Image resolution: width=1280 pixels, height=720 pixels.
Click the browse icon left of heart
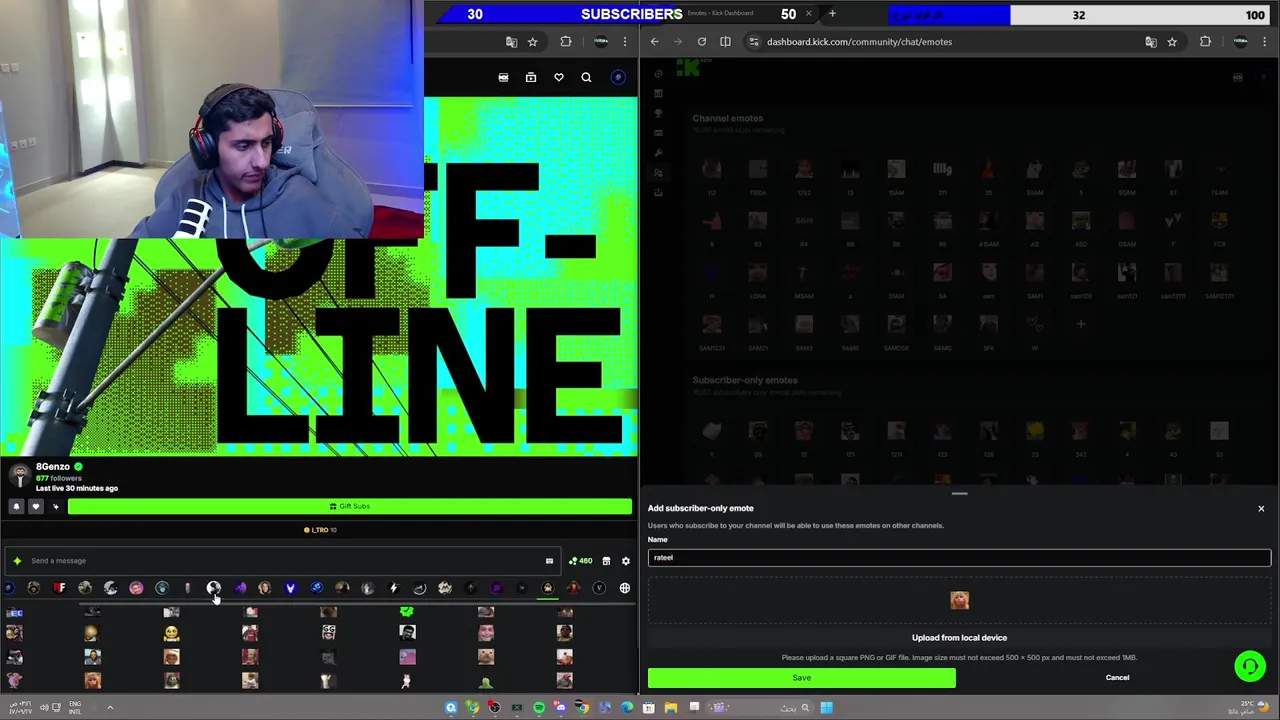(531, 77)
